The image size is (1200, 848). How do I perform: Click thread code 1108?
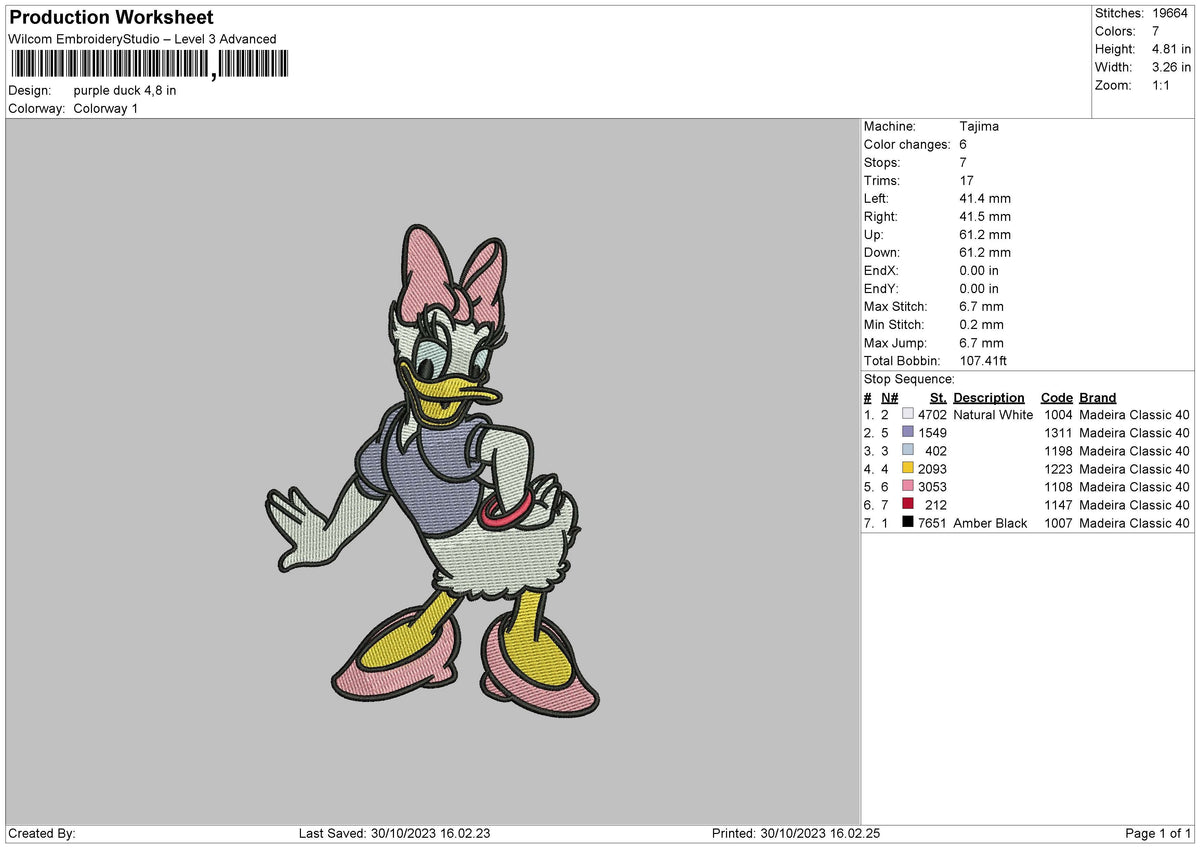[1058, 486]
